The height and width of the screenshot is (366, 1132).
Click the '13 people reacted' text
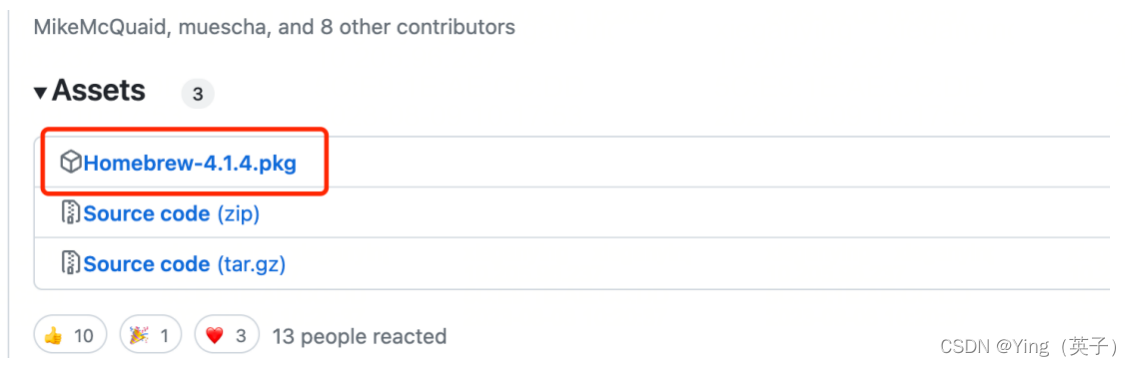pyautogui.click(x=359, y=336)
